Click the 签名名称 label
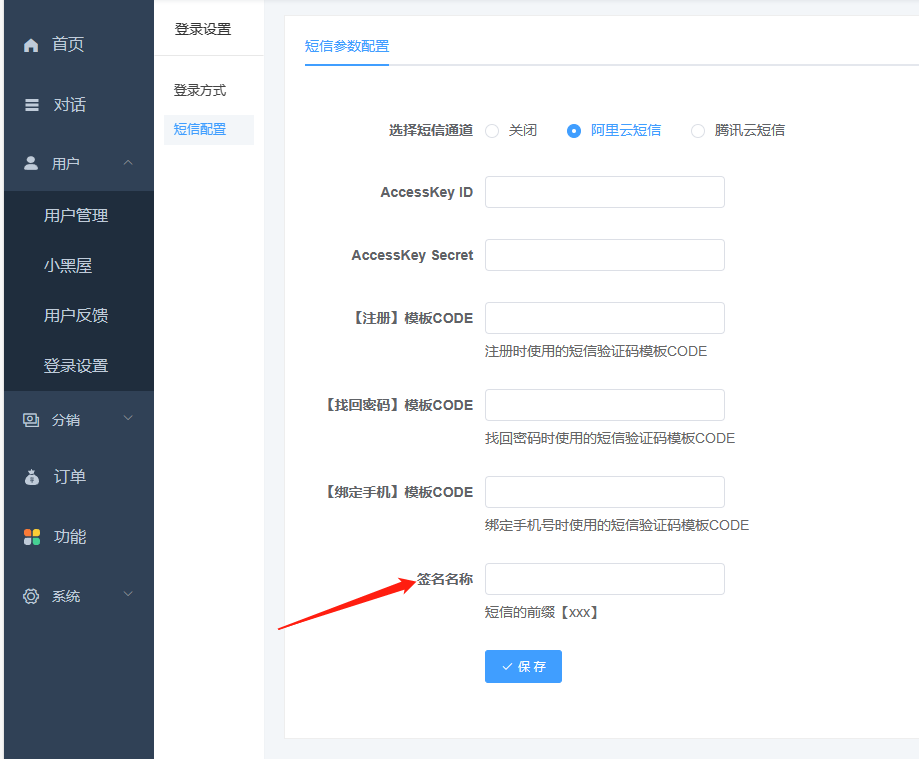The width and height of the screenshot is (919, 759). pyautogui.click(x=445, y=579)
